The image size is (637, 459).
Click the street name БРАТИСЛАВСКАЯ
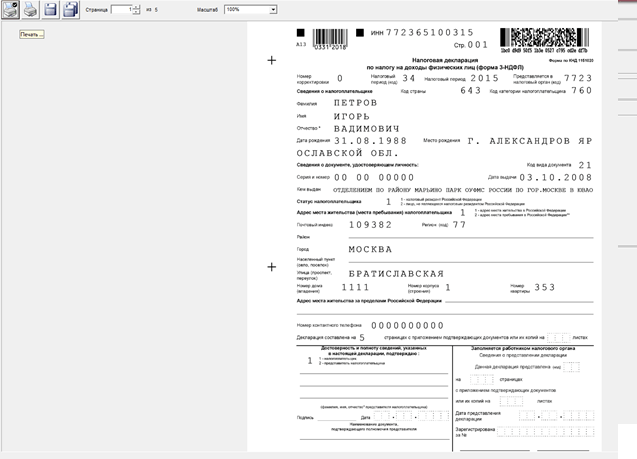pyautogui.click(x=396, y=274)
